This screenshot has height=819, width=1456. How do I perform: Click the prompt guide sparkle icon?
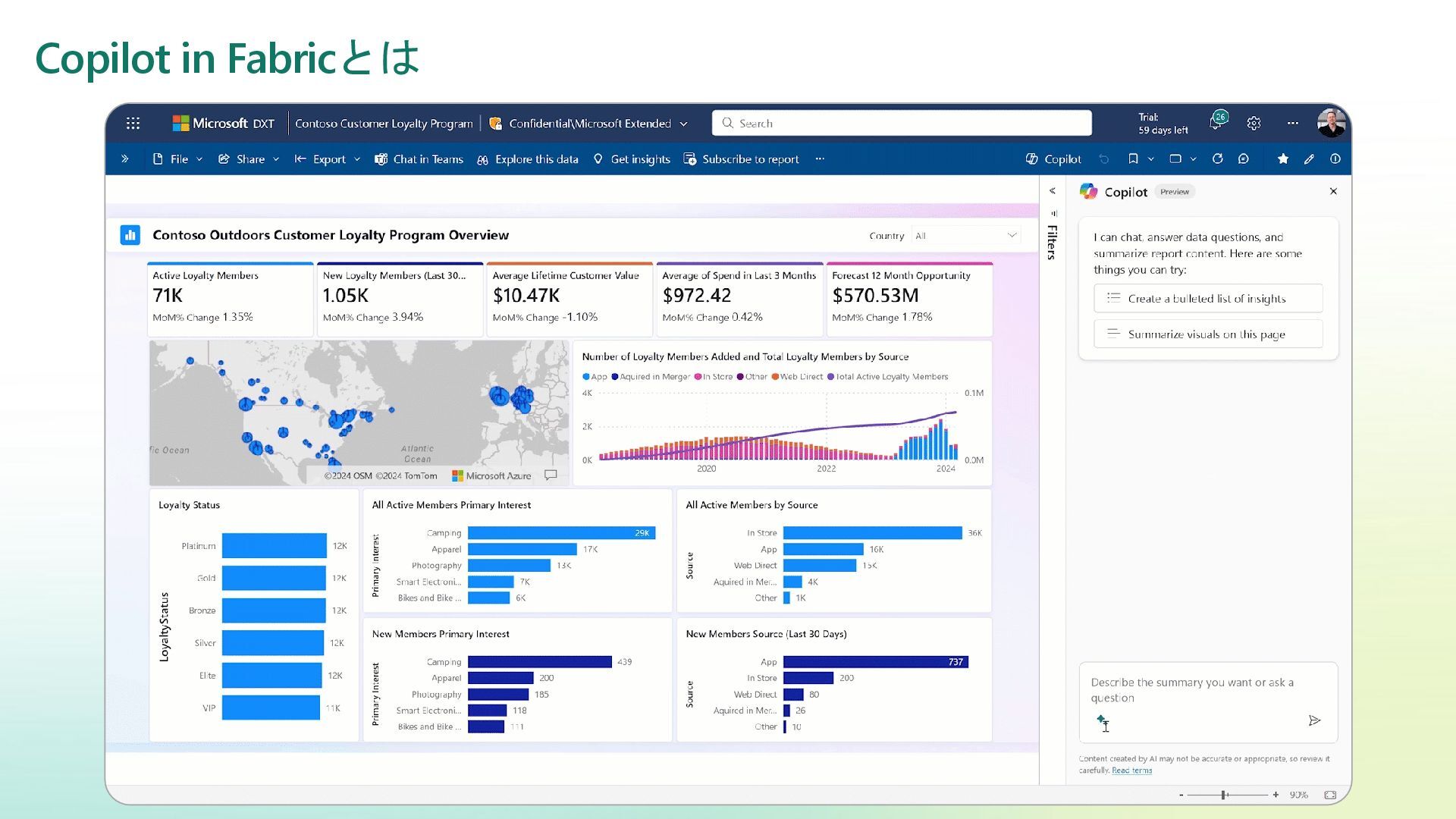click(1103, 721)
